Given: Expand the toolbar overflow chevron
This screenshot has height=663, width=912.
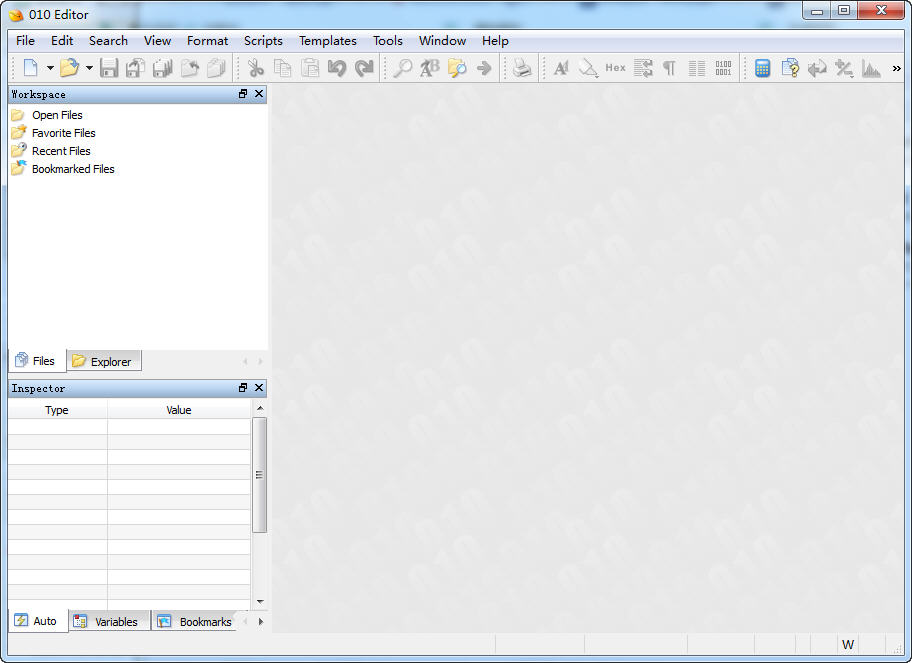Looking at the screenshot, I should (896, 68).
